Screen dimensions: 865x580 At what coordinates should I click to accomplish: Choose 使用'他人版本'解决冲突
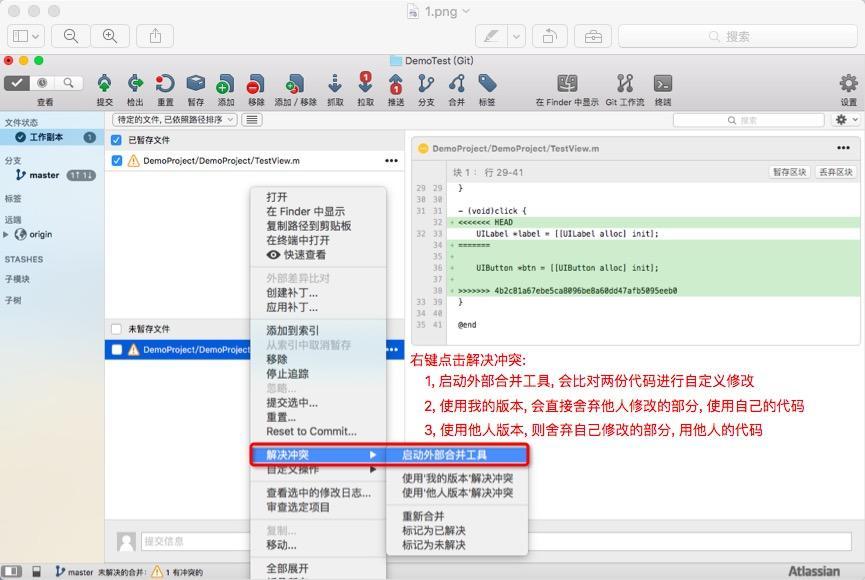(x=457, y=493)
